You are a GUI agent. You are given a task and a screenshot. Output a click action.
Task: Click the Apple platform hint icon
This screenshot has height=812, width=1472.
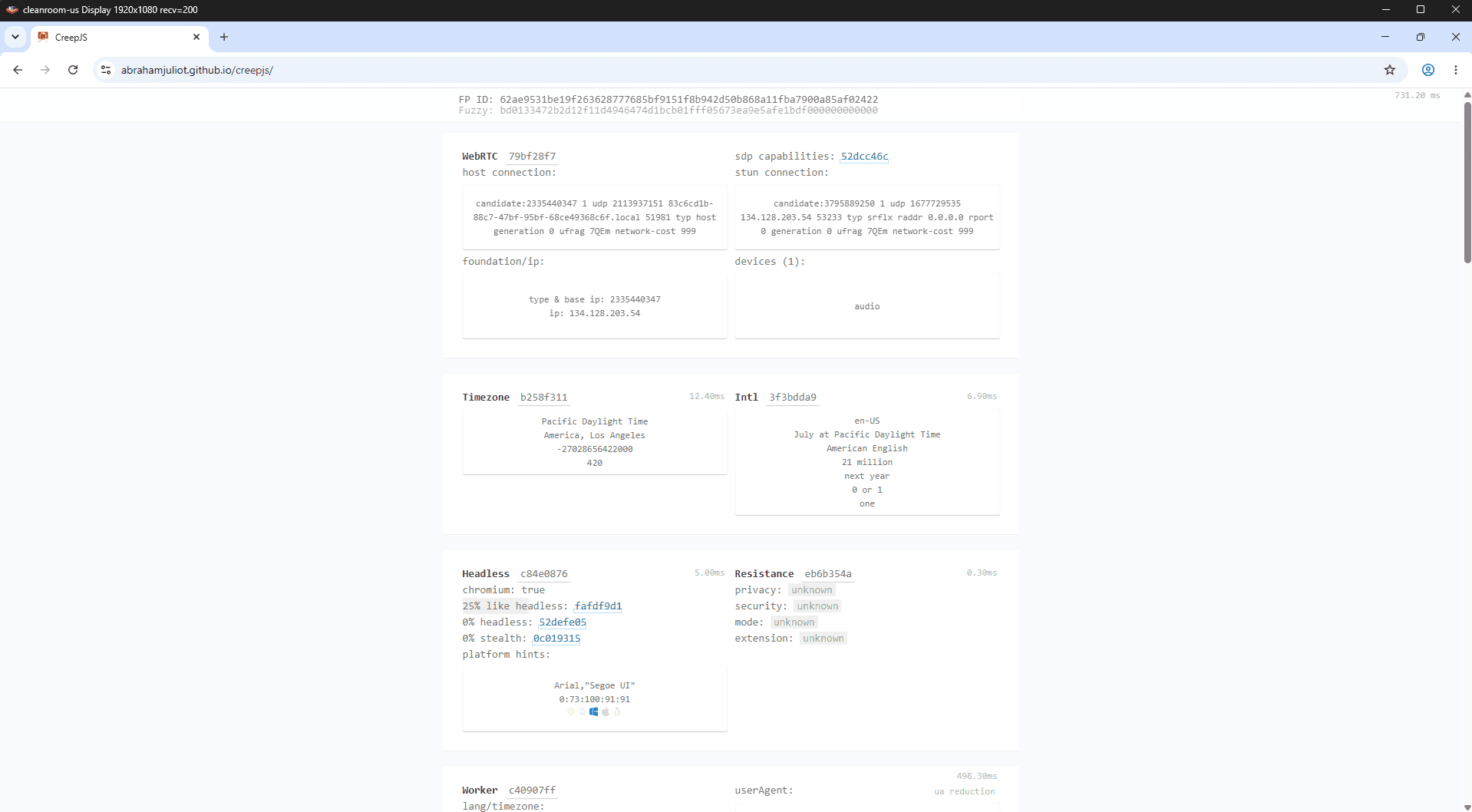click(x=606, y=711)
